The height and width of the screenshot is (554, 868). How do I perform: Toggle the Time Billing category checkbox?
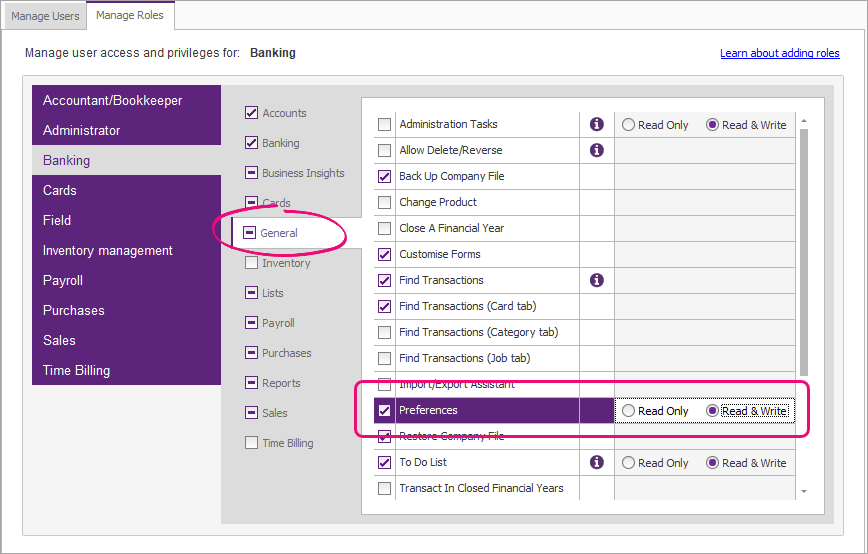click(251, 443)
